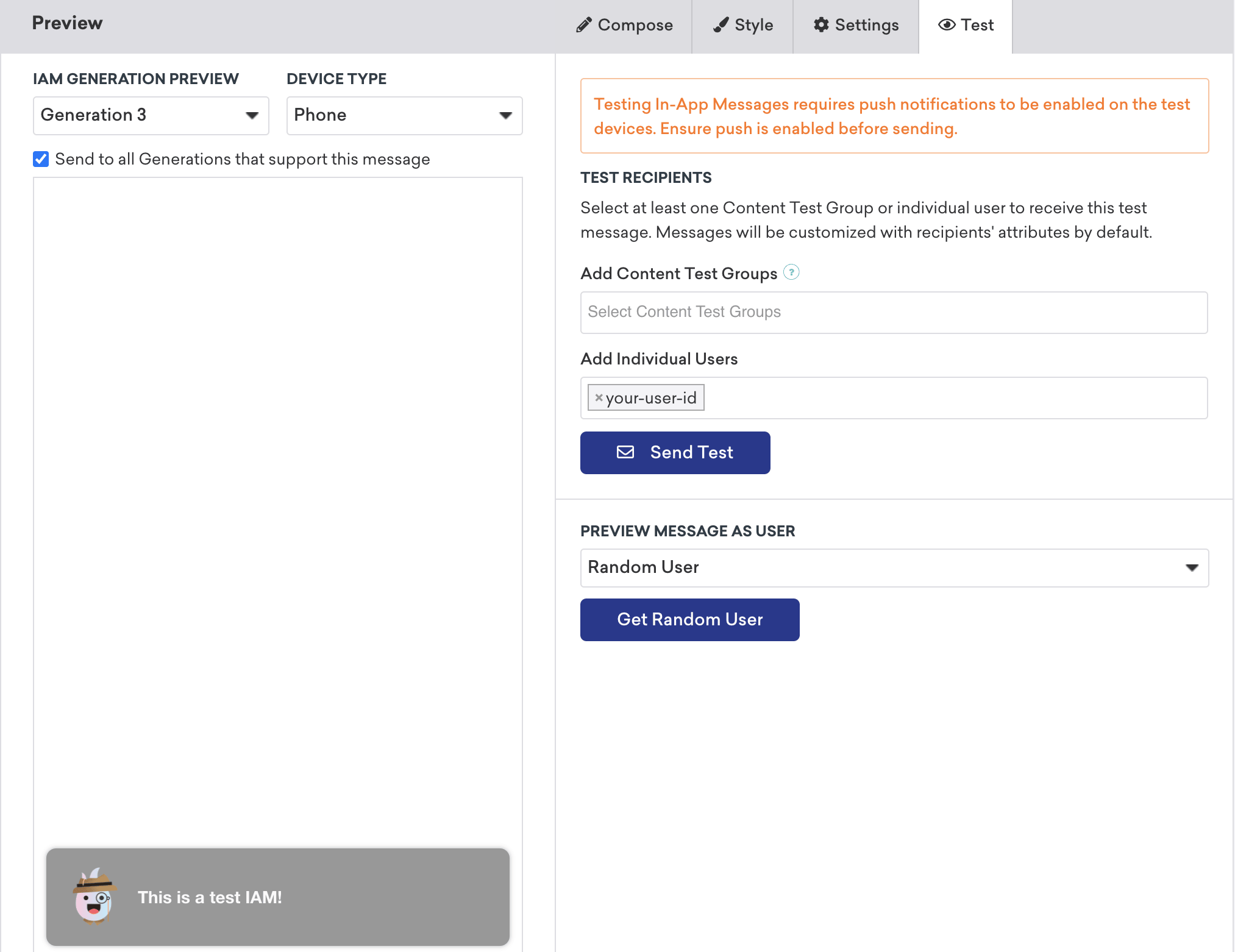Click the pencil icon beside Compose

[583, 25]
